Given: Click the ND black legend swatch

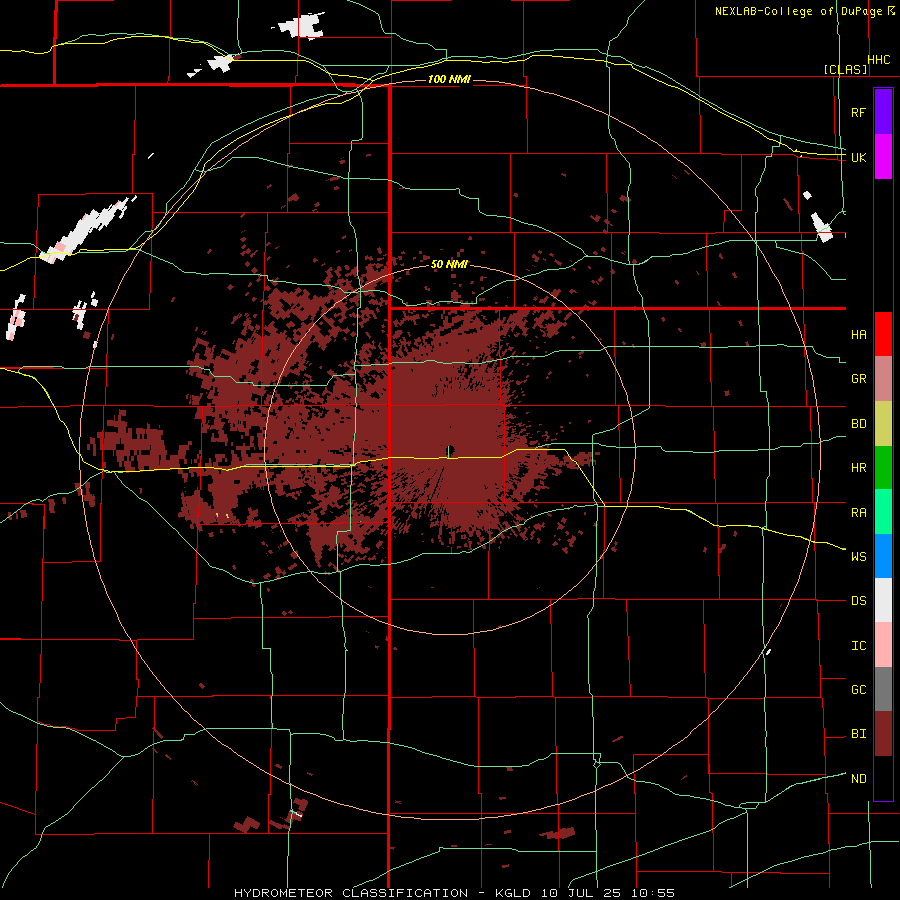Looking at the screenshot, I should click(x=883, y=778).
